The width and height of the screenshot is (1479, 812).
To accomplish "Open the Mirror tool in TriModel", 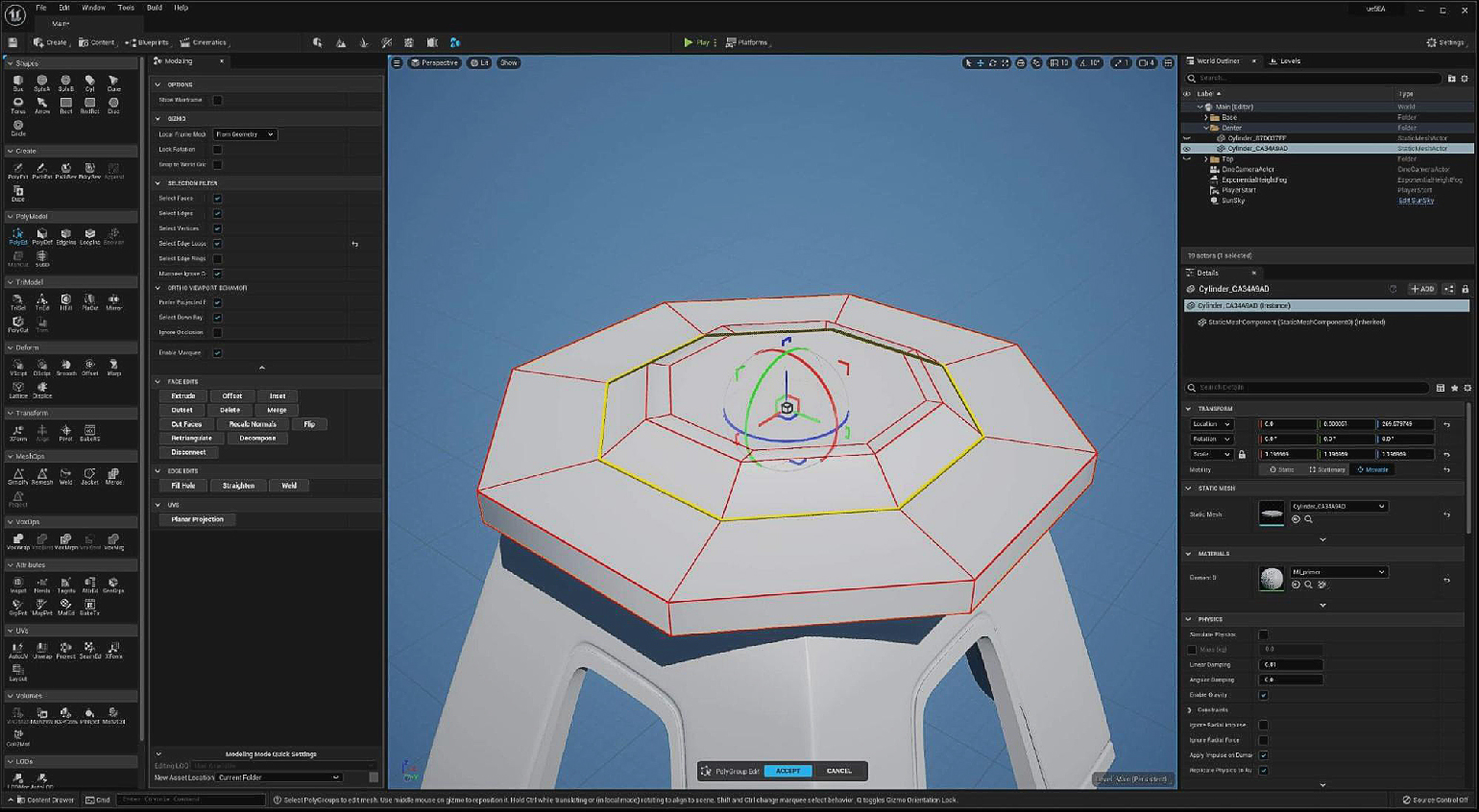I will tap(113, 301).
